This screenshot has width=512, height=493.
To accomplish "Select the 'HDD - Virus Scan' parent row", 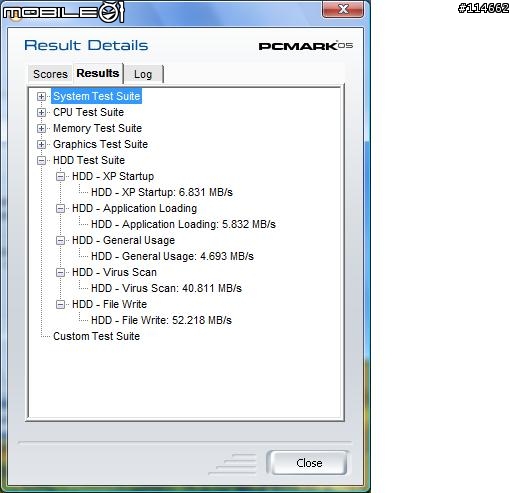I will [114, 272].
